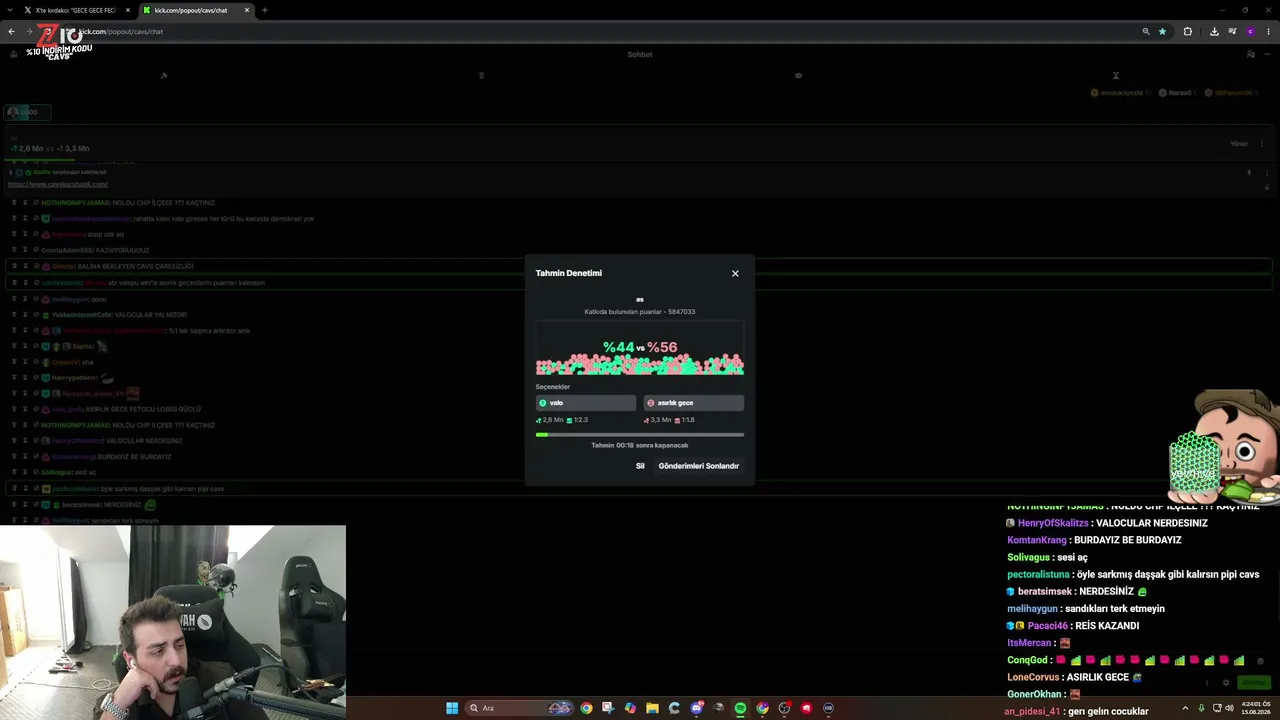Open the Windows Start menu
This screenshot has width=1280, height=720.
(452, 708)
